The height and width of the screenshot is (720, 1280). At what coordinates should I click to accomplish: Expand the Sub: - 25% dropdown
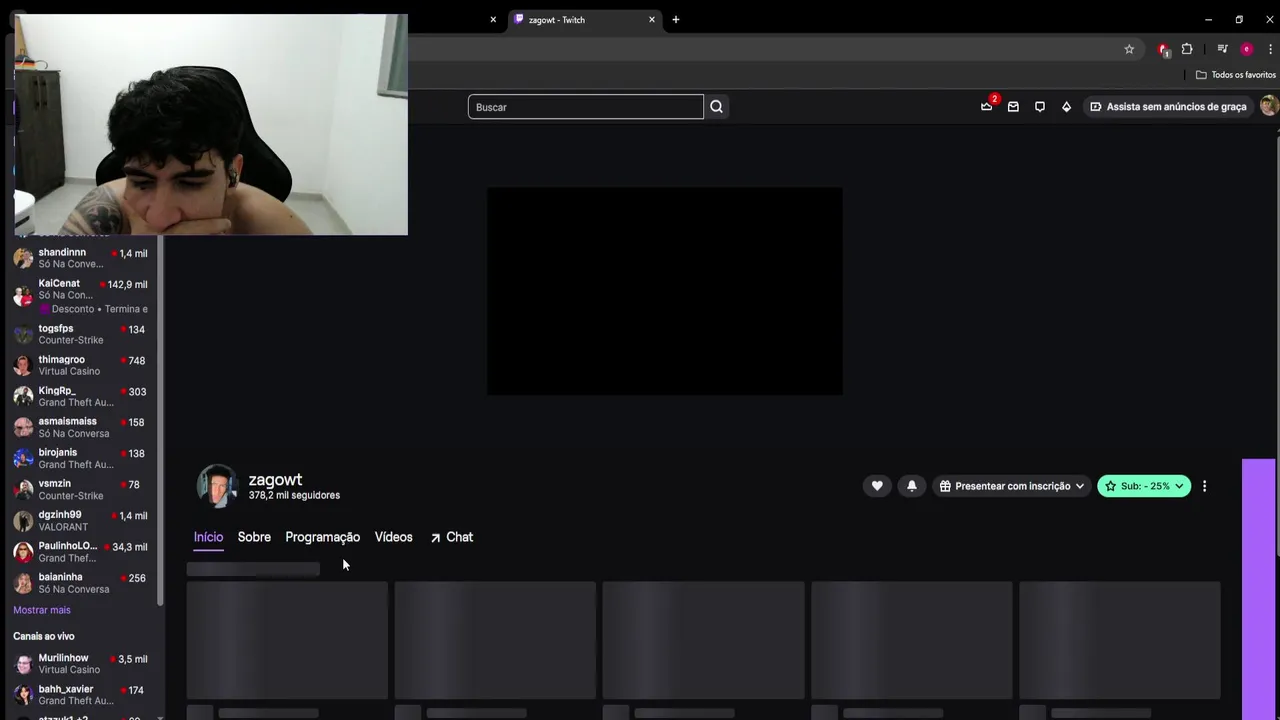1144,486
